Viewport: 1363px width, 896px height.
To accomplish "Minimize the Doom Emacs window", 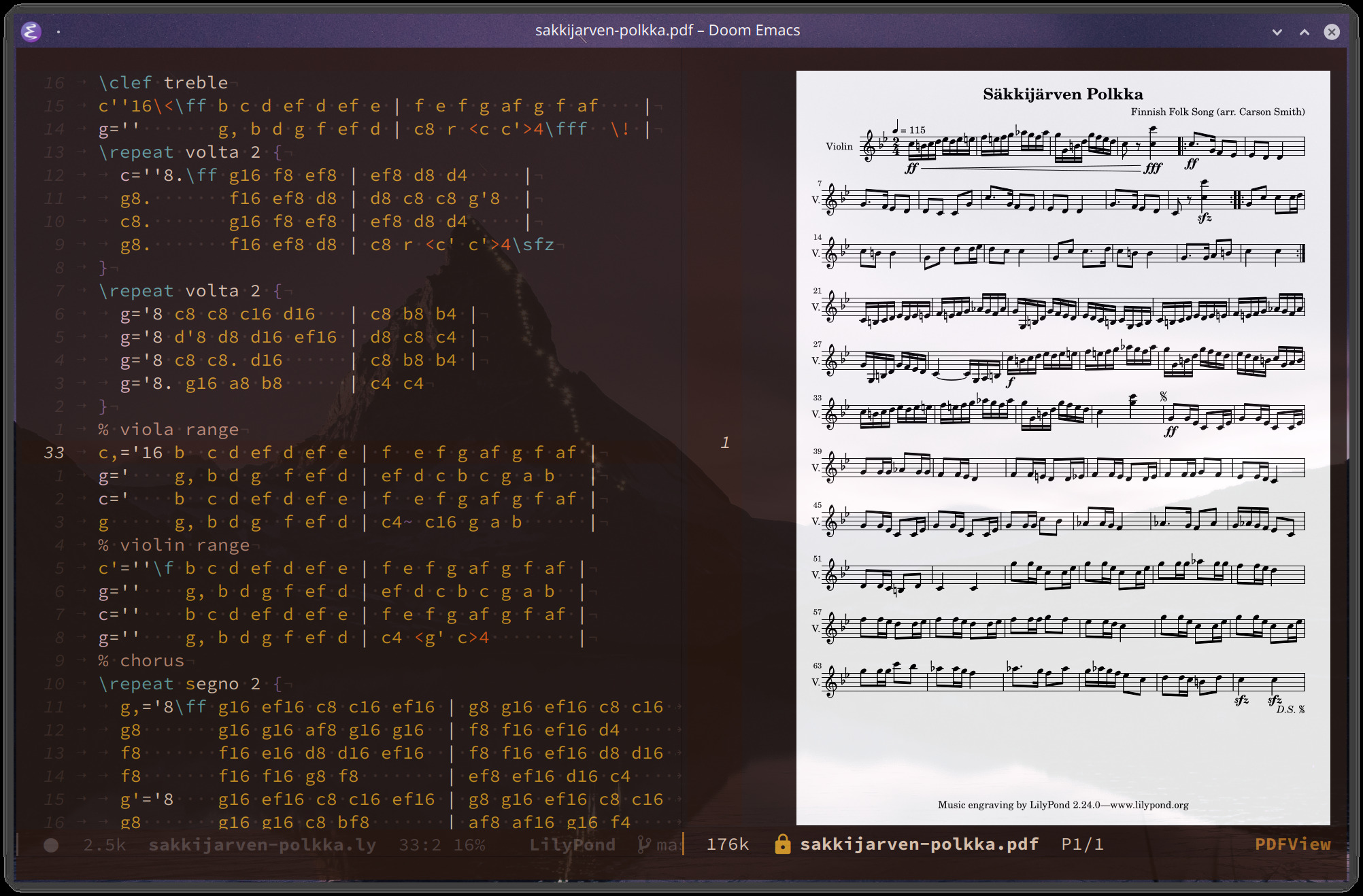I will (1277, 32).
